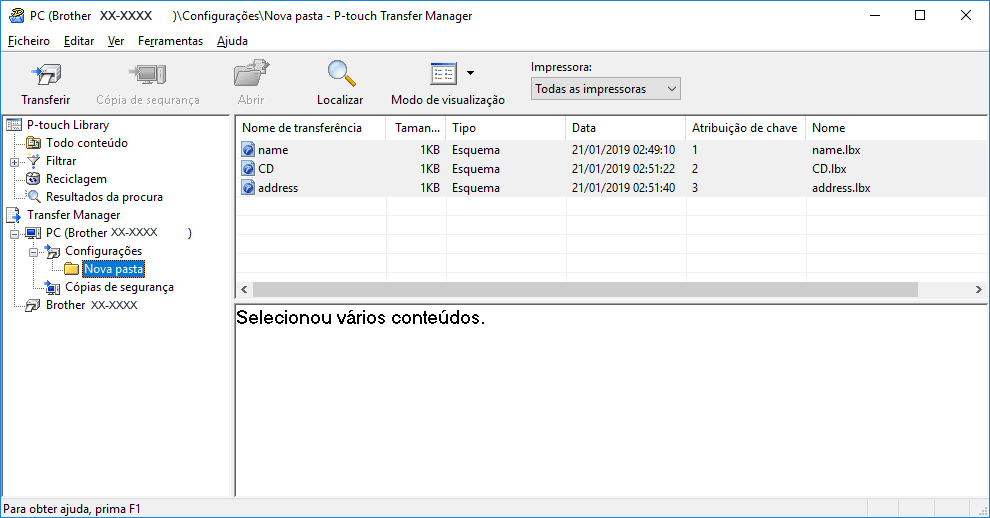Expand the Filtrar tree node
Image resolution: width=990 pixels, height=518 pixels.
pos(15,162)
